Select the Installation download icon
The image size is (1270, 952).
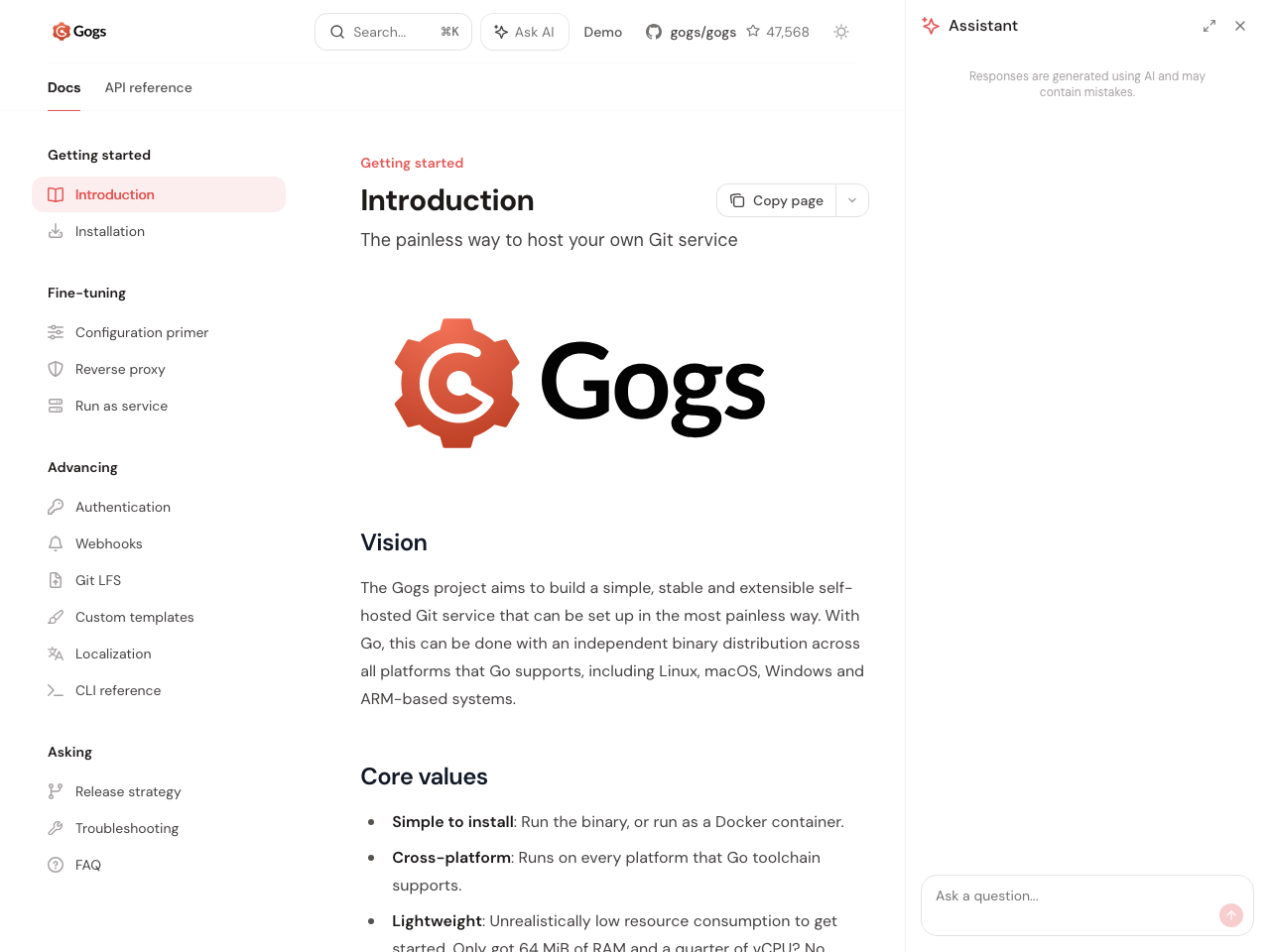click(x=56, y=231)
